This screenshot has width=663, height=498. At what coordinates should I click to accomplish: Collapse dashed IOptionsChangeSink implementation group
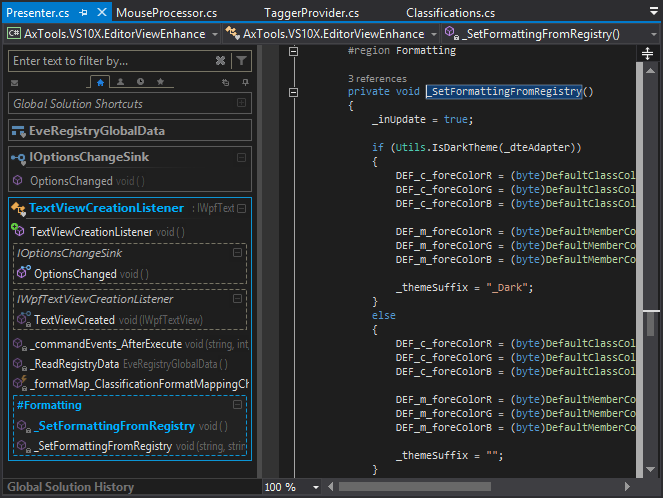(x=238, y=252)
